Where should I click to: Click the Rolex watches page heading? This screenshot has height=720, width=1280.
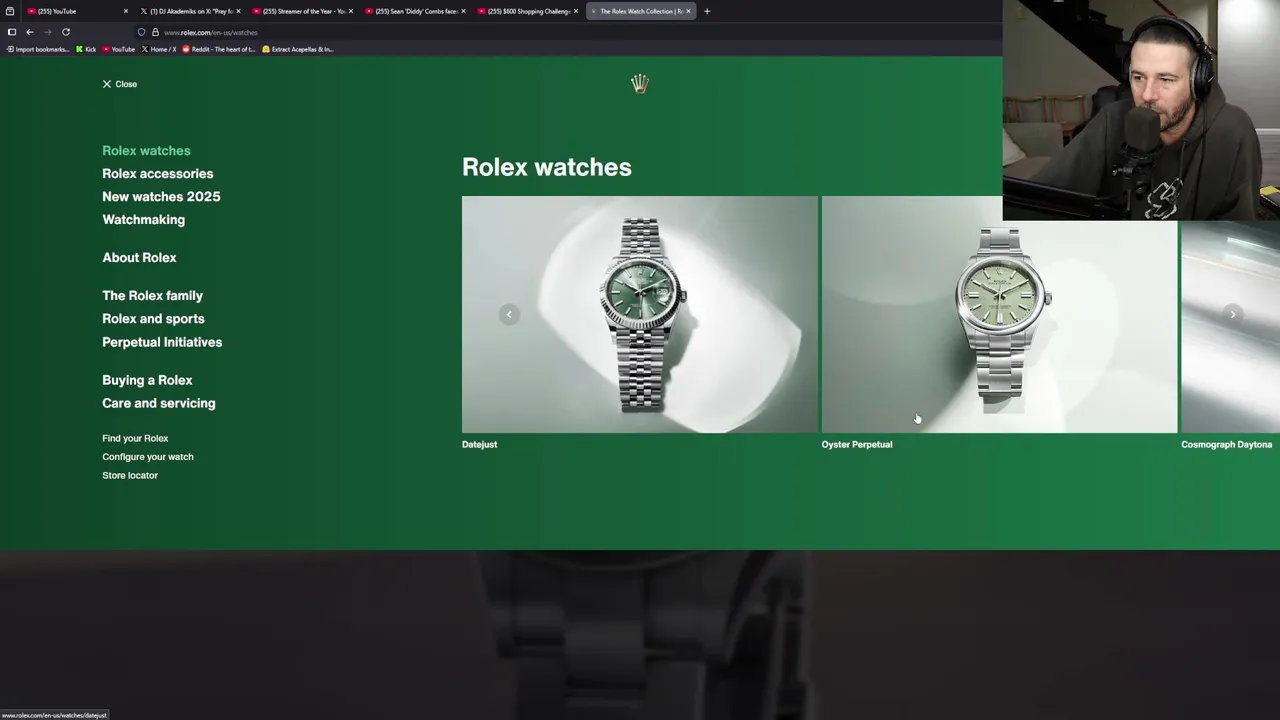[x=547, y=167]
